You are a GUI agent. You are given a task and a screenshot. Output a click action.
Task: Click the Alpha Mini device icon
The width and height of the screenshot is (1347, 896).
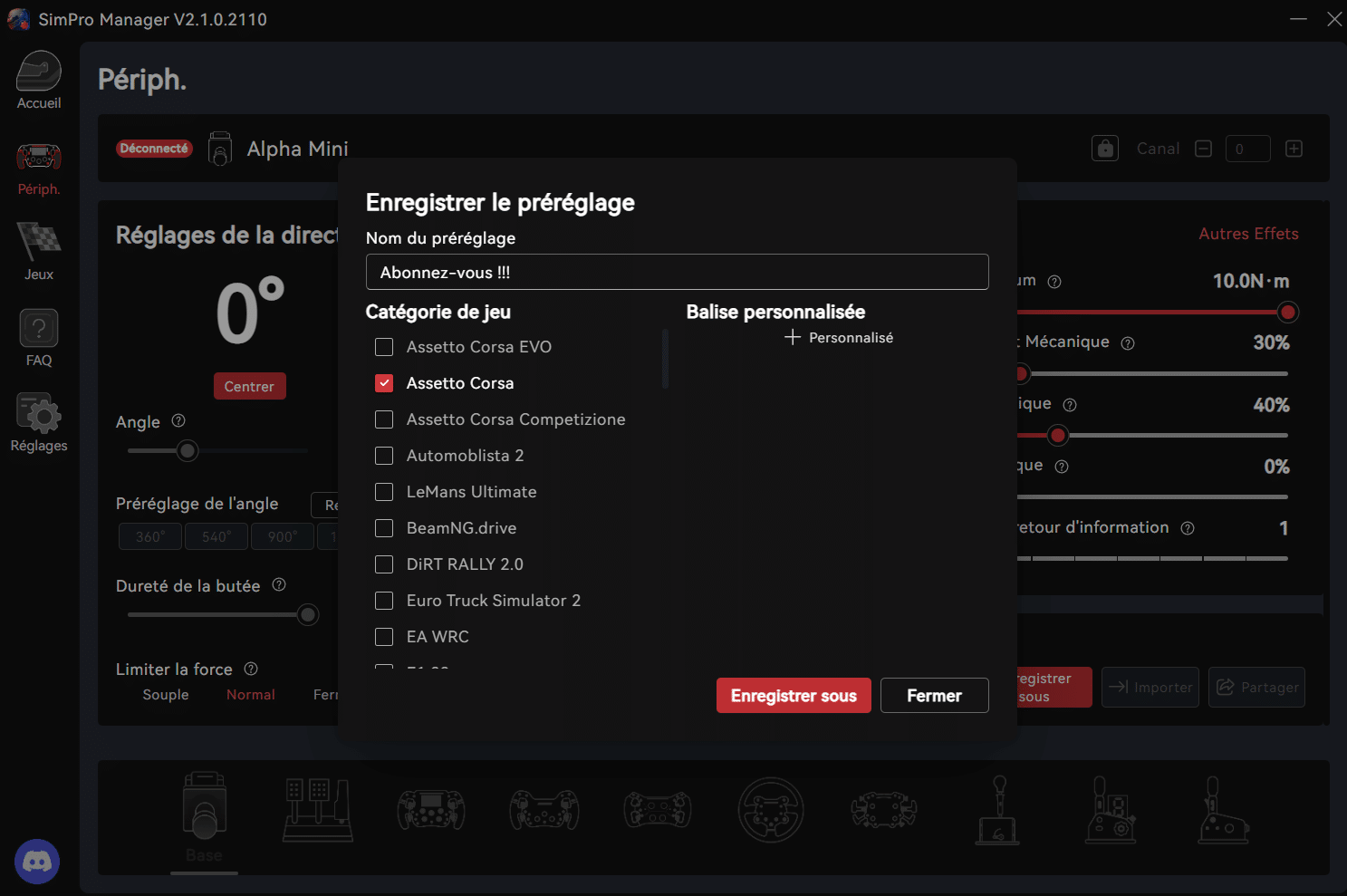tap(219, 149)
